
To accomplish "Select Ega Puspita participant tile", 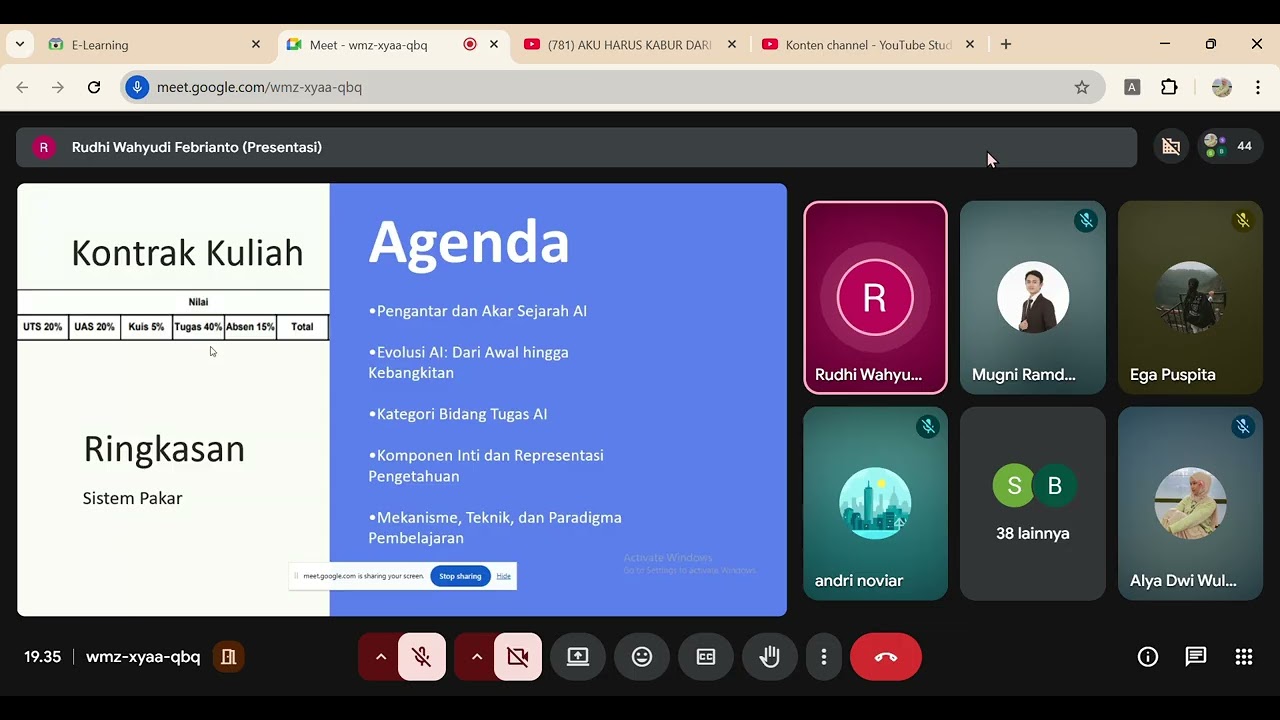I will pyautogui.click(x=1190, y=297).
